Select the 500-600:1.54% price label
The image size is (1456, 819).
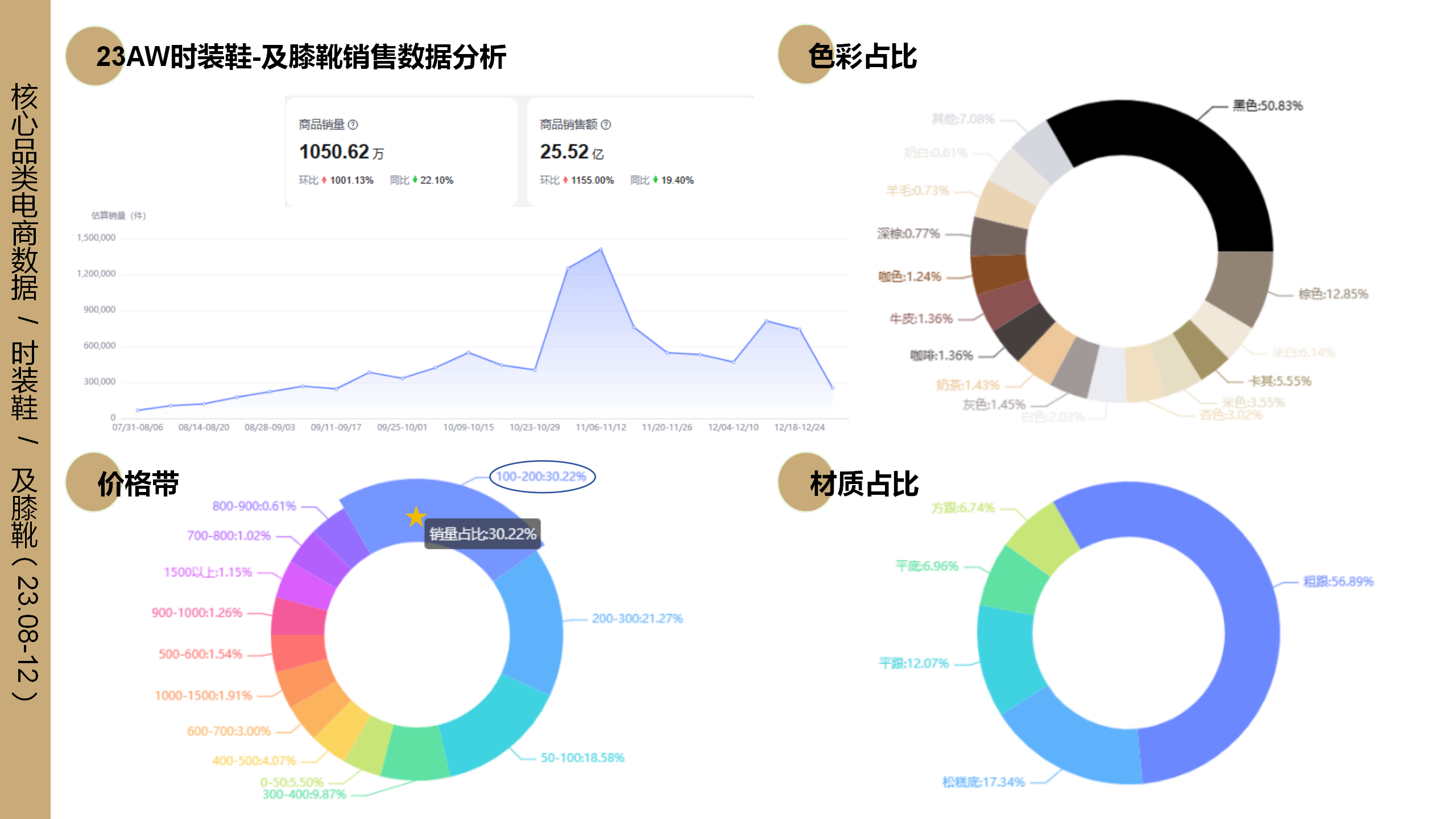click(200, 654)
